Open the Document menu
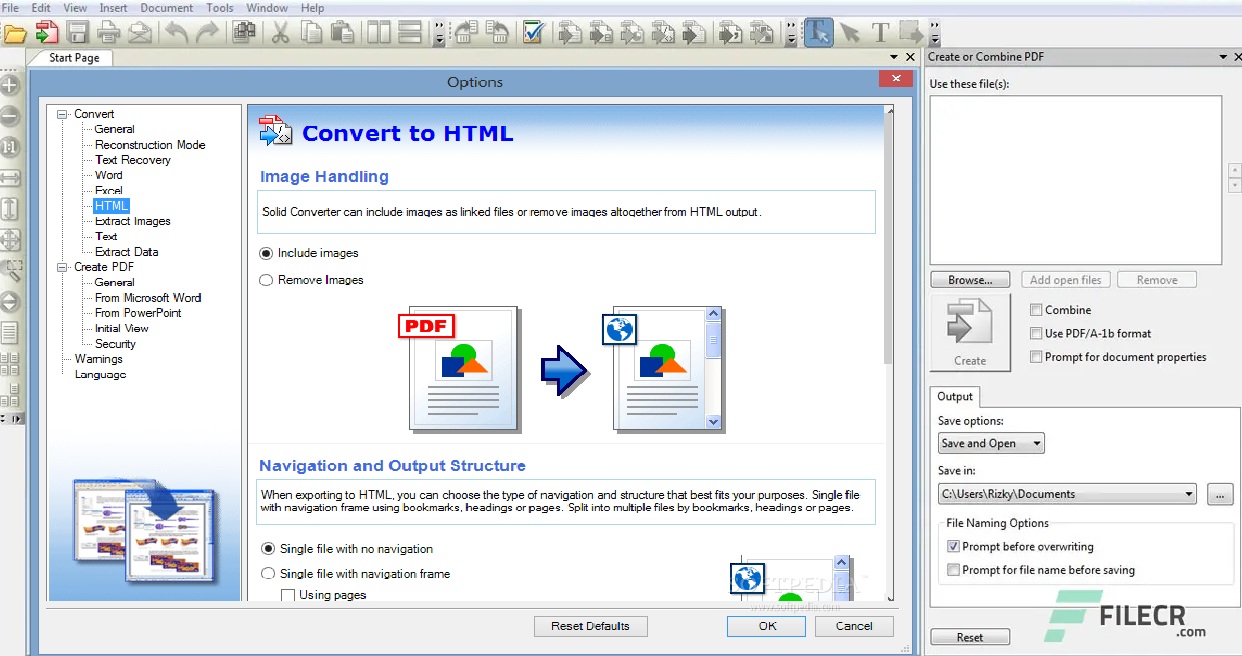The width and height of the screenshot is (1242, 656). tap(166, 8)
